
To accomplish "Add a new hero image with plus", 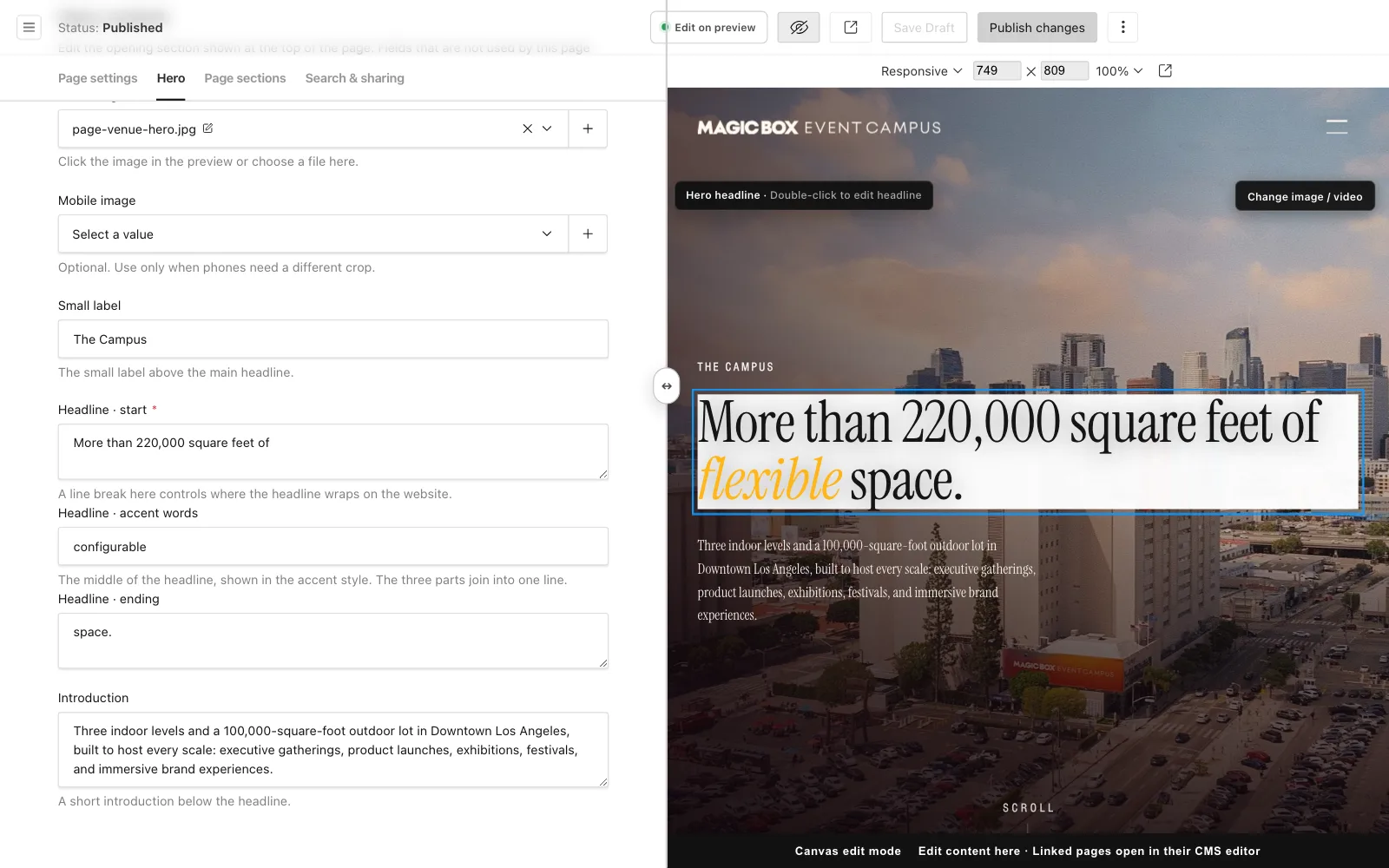I will pyautogui.click(x=588, y=128).
